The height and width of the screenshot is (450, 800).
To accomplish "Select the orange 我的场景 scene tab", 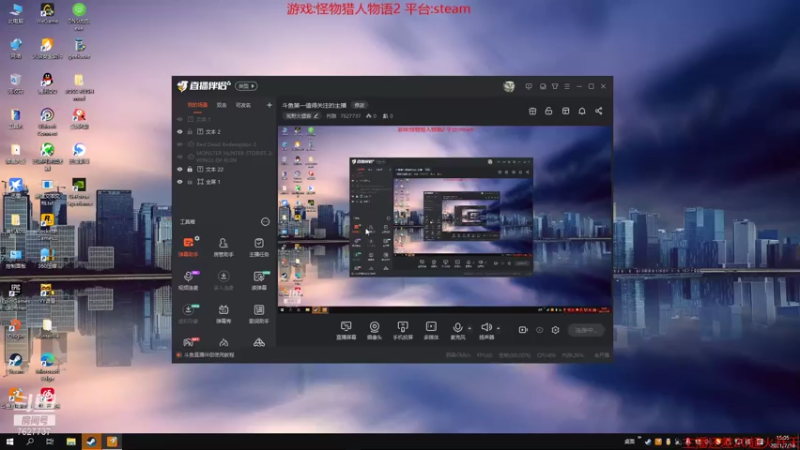I will [x=197, y=105].
